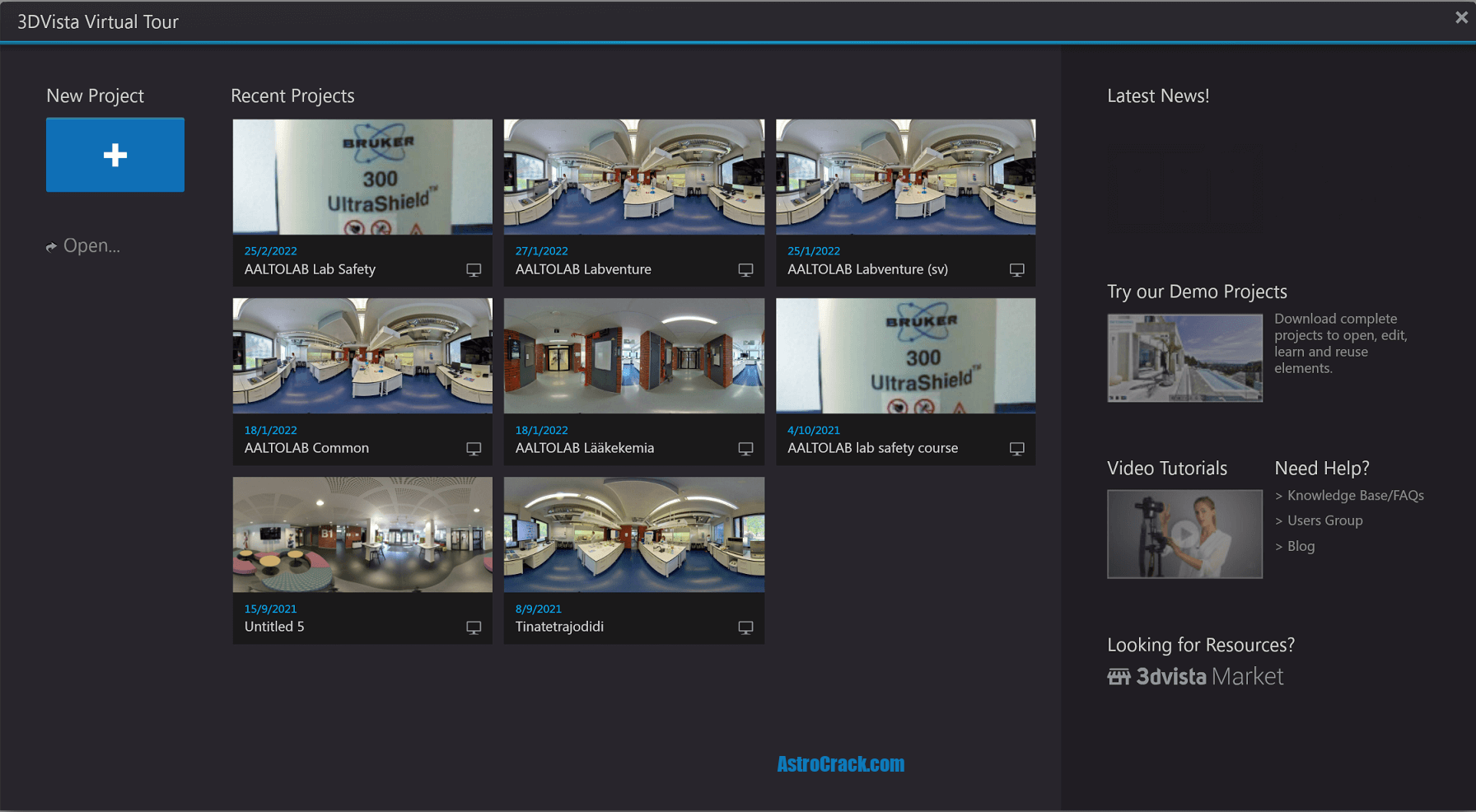Click monitor icon on AALTOLAB Labventure (sv)
Image resolution: width=1476 pixels, height=812 pixels.
pyautogui.click(x=1017, y=270)
